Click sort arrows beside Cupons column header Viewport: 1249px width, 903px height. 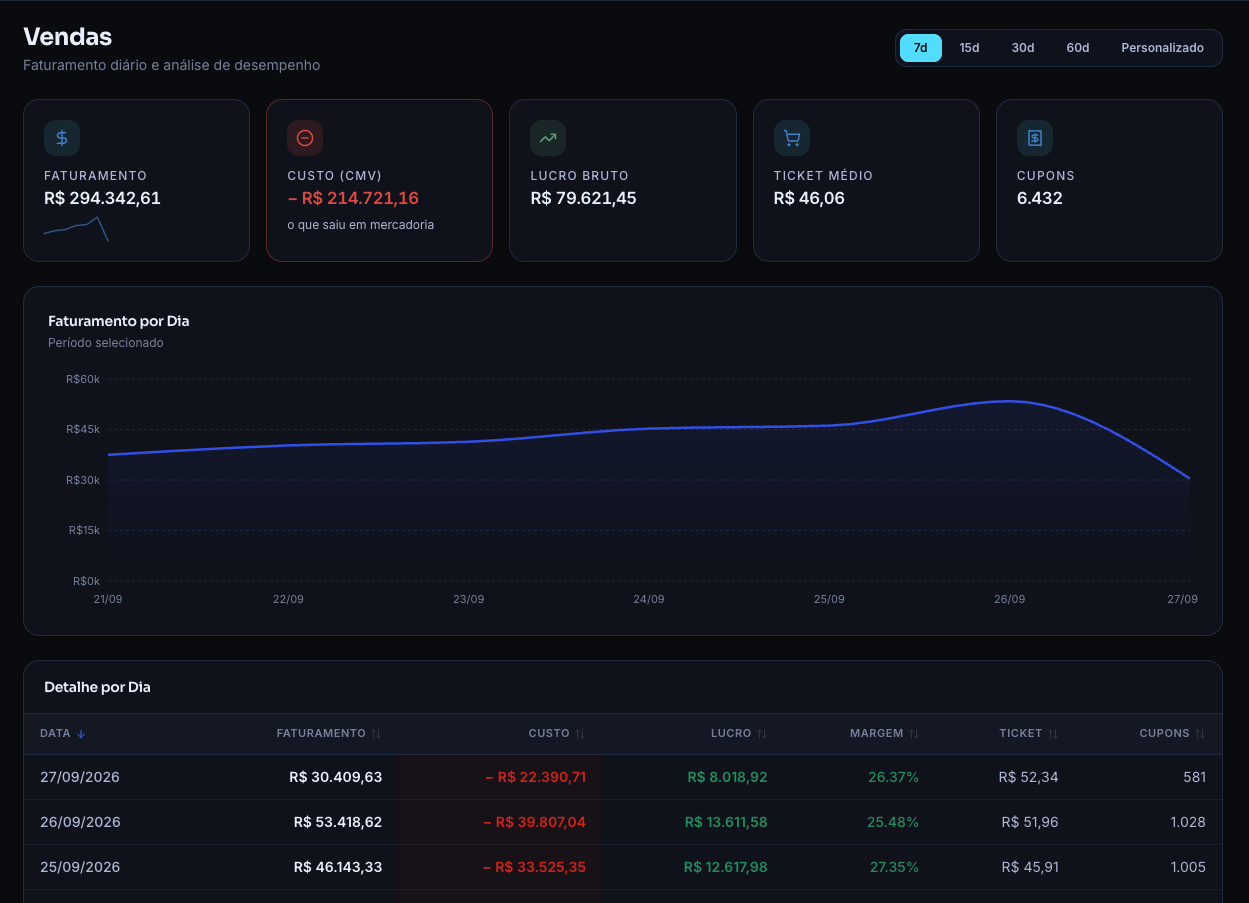pos(1200,734)
